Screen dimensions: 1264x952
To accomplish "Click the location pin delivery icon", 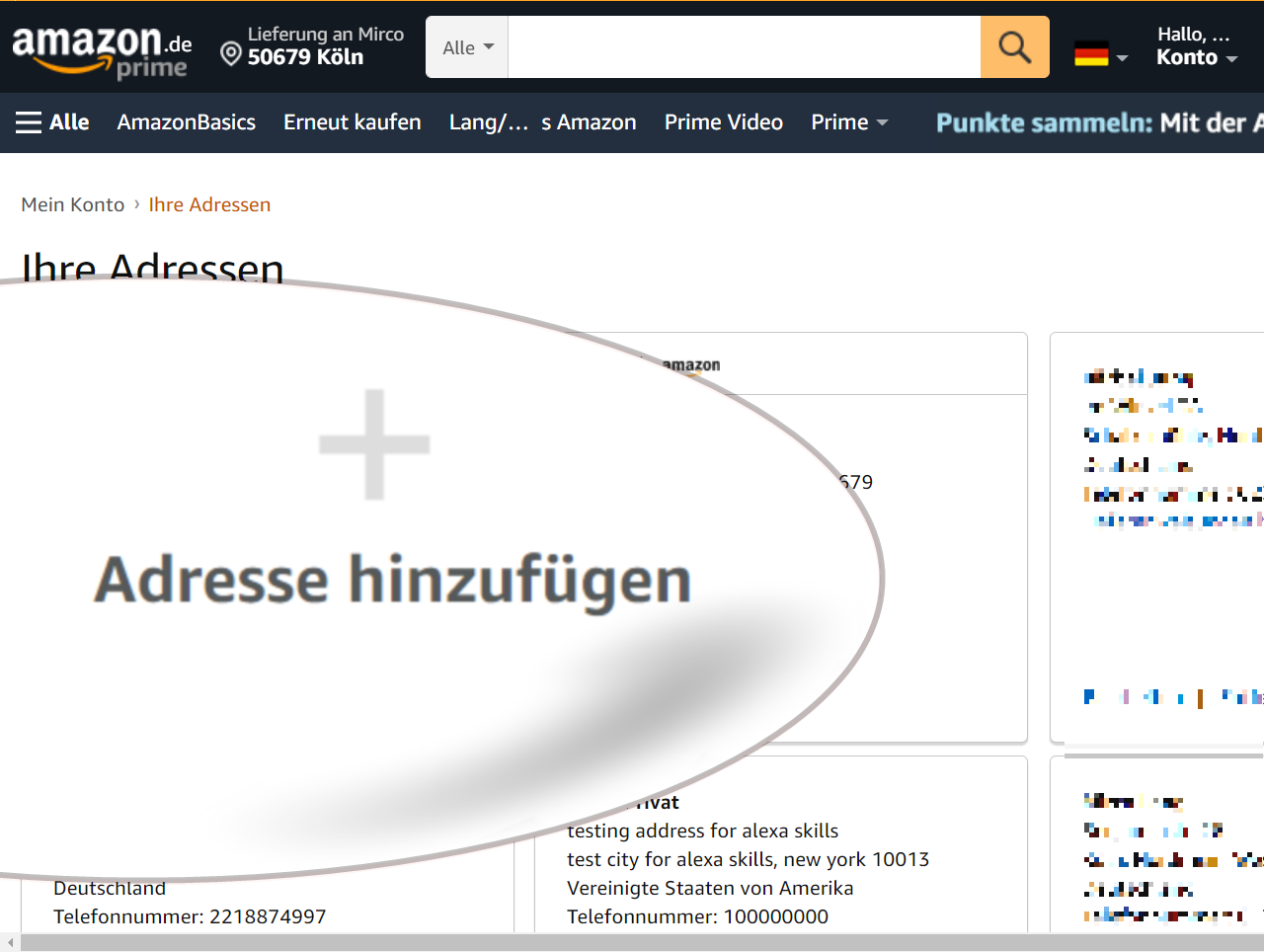I will coord(230,54).
